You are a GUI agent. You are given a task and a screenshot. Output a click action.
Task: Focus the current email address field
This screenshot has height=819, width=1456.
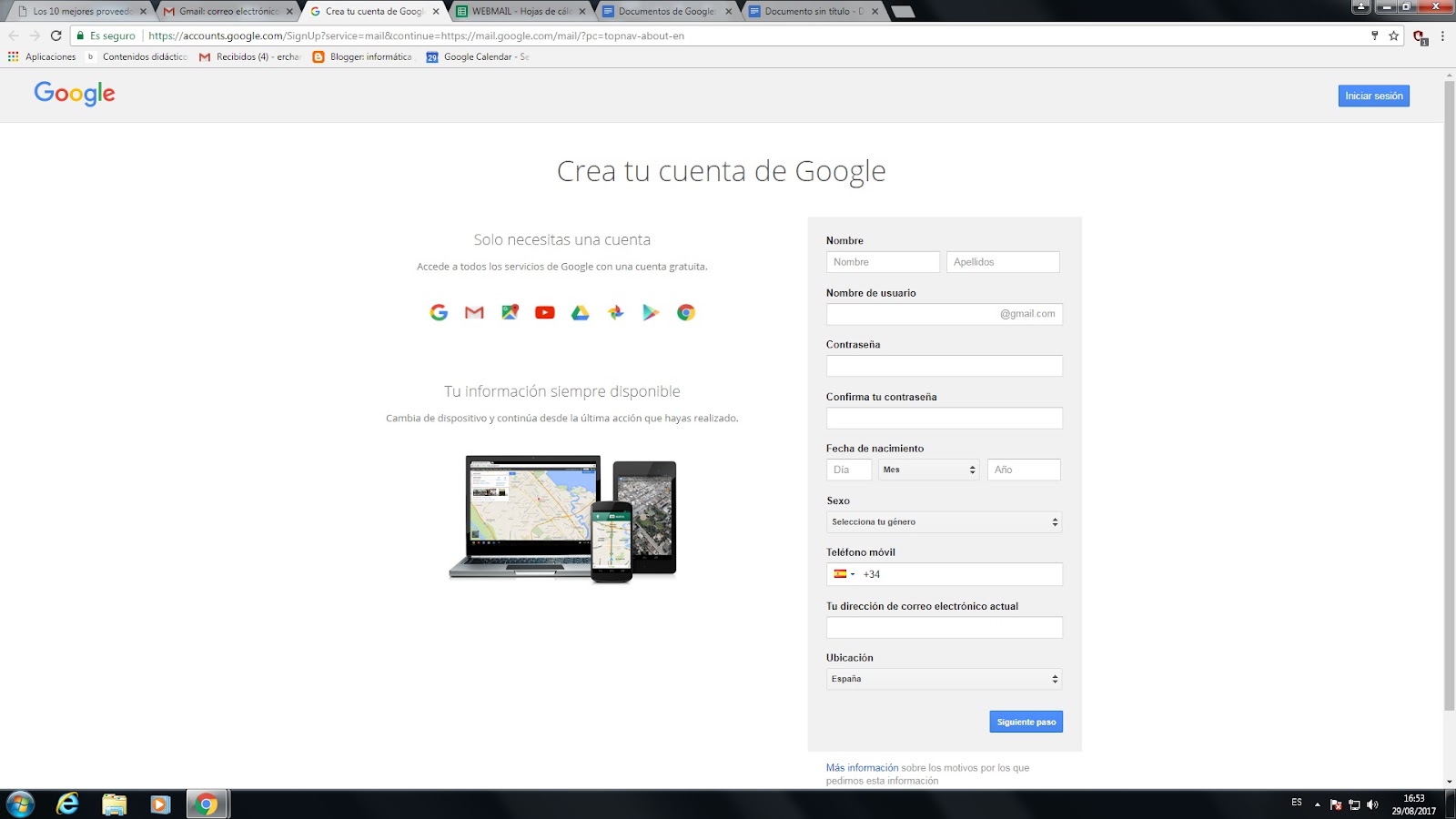pyautogui.click(x=944, y=628)
